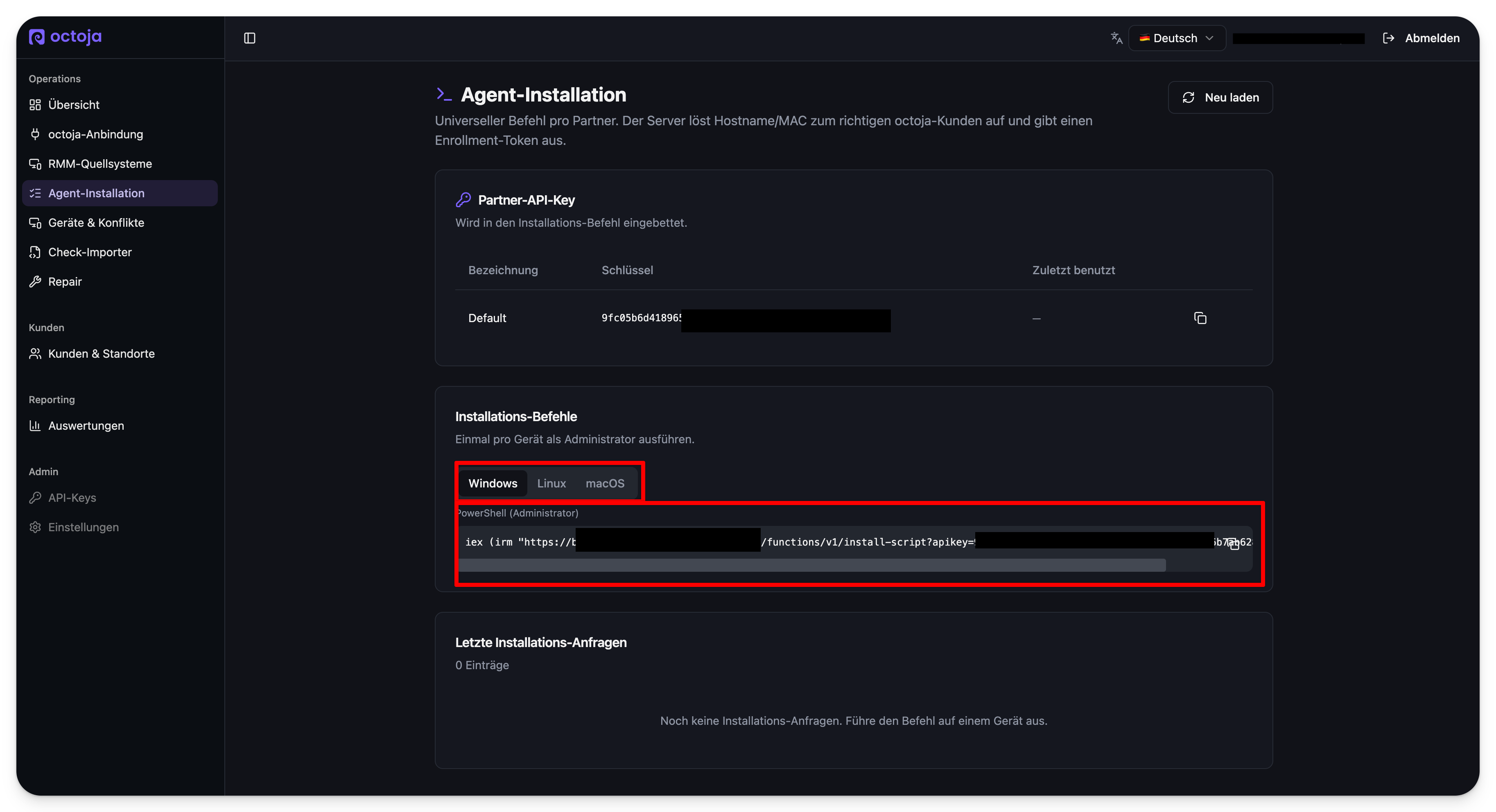Click the Übersicht grid icon
This screenshot has height=812, width=1496.
[x=35, y=105]
